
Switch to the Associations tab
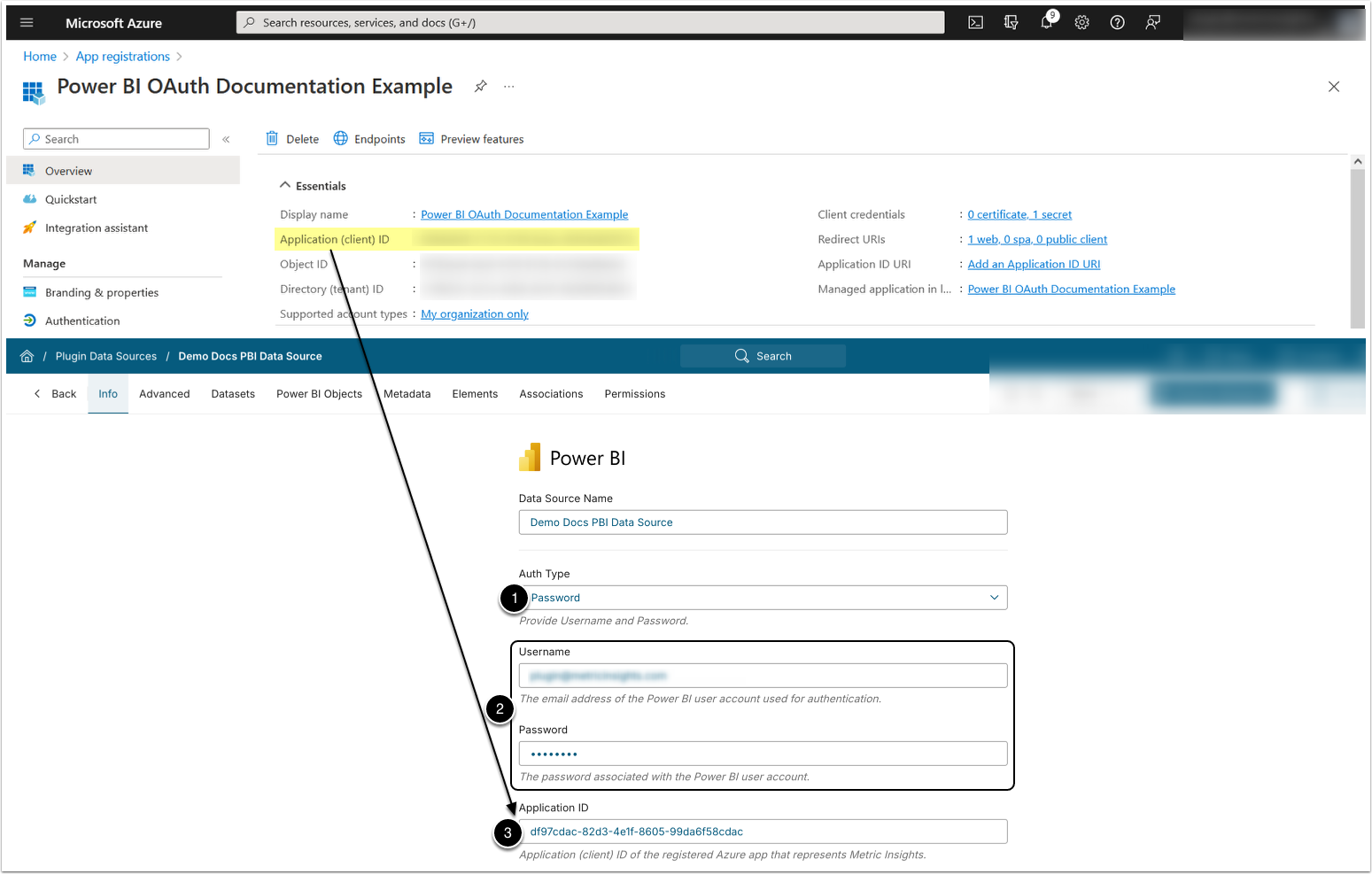pyautogui.click(x=551, y=394)
